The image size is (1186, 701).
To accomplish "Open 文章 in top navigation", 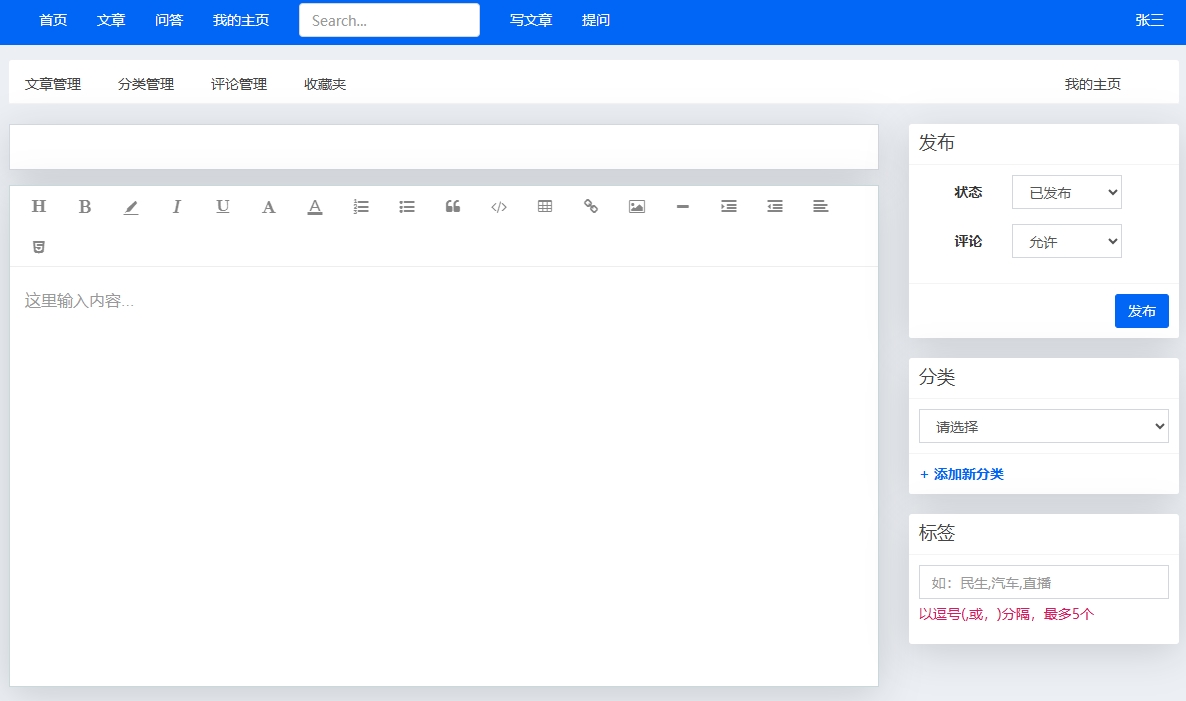I will pos(110,20).
